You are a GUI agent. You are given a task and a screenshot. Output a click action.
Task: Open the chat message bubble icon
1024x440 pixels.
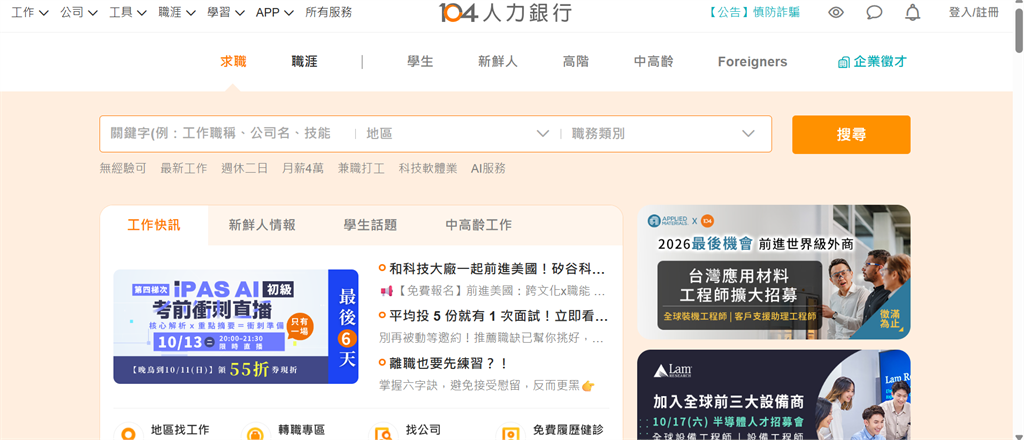(874, 12)
